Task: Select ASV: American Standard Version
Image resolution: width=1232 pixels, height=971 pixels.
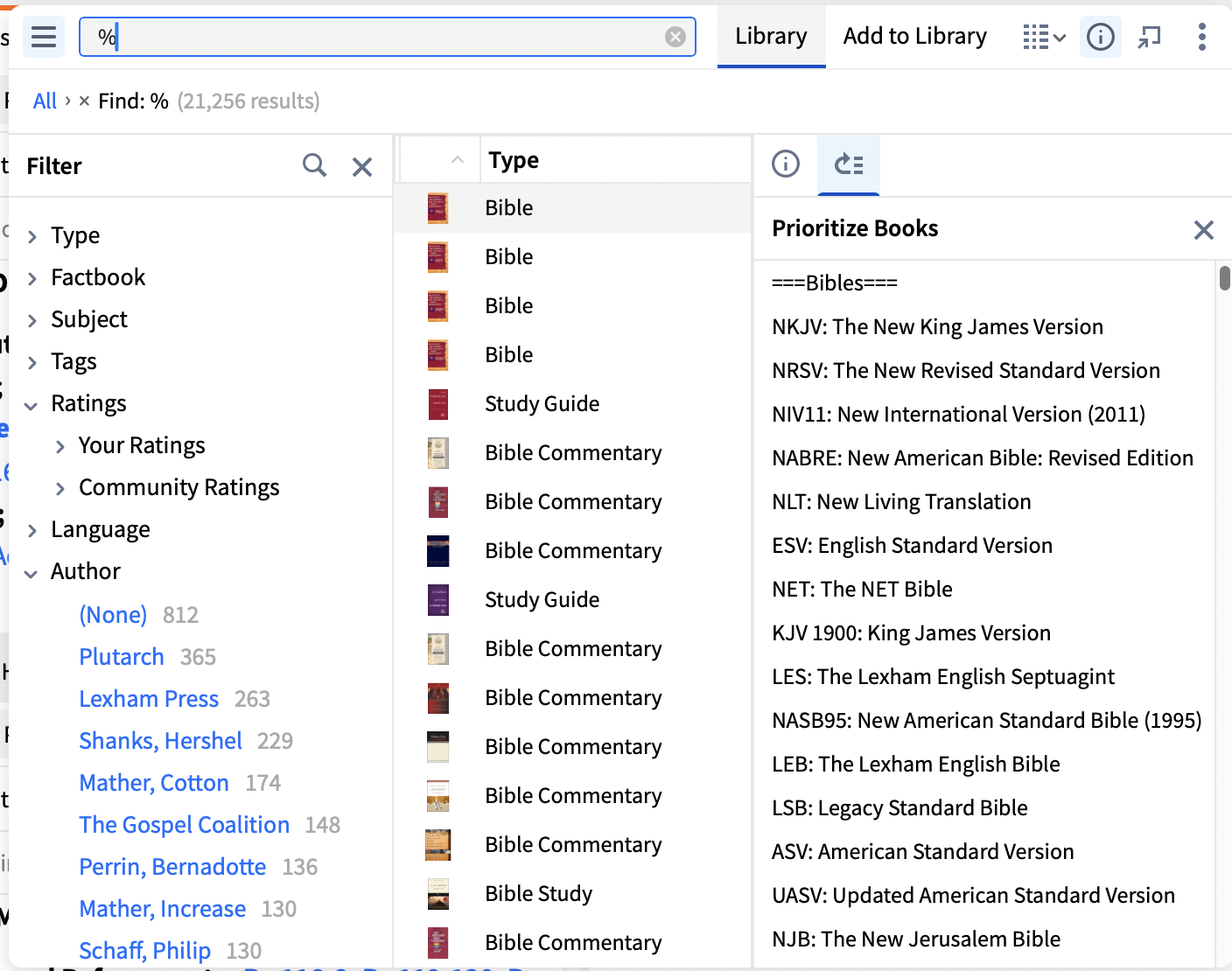Action: (922, 852)
